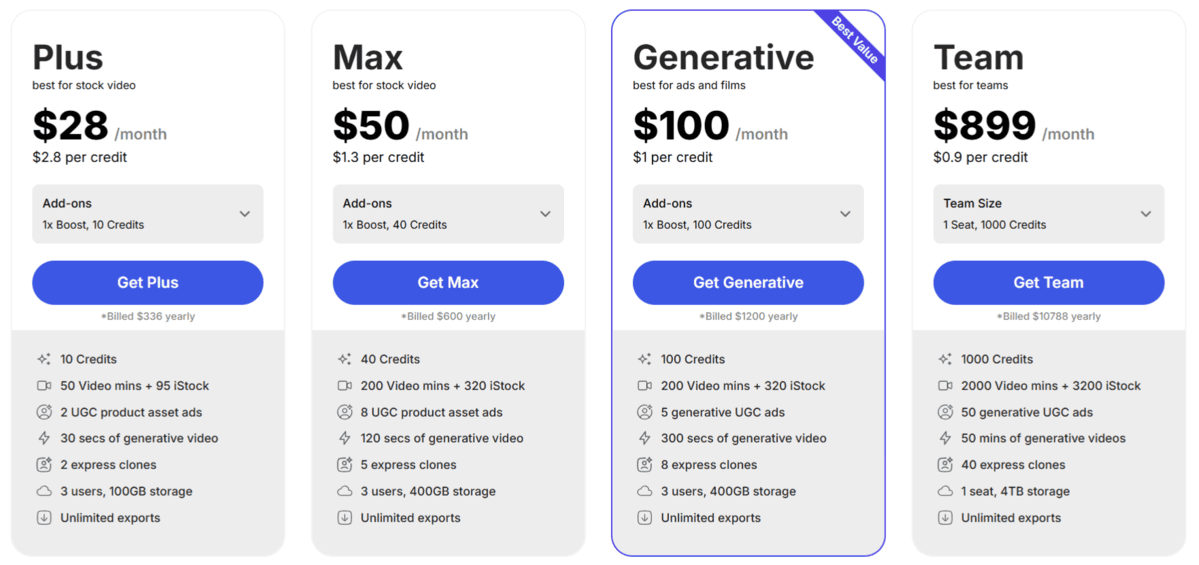
Task: Click the video camera icon in Max plan
Action: tap(344, 386)
